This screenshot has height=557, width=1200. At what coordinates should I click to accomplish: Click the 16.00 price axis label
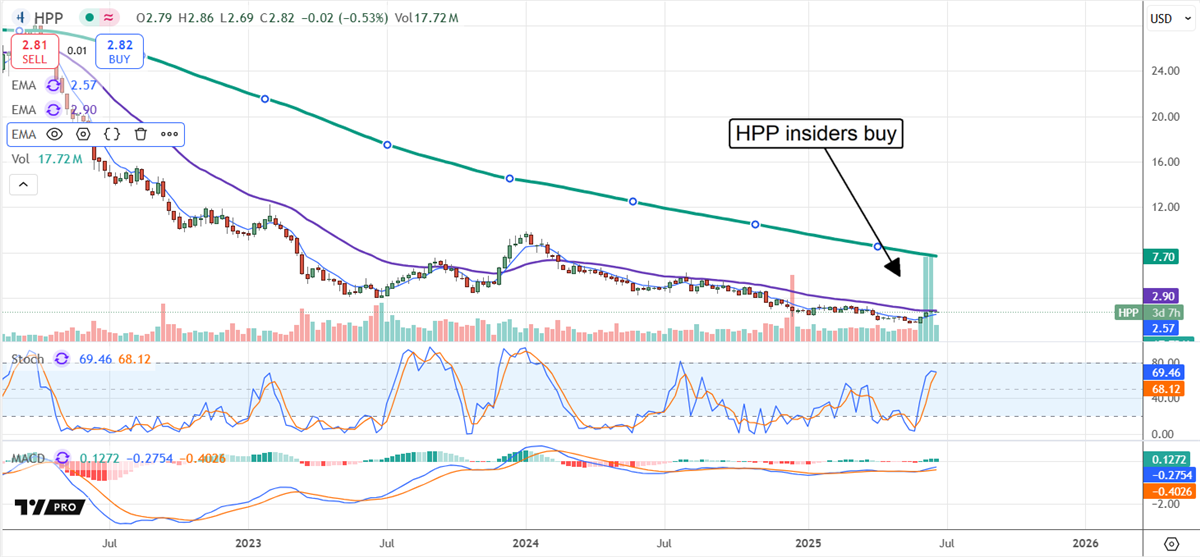(x=1166, y=162)
